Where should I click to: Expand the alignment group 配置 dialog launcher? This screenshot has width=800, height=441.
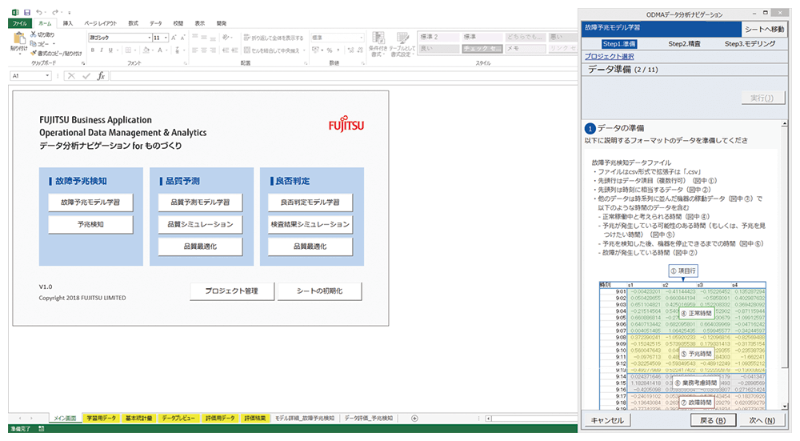(x=306, y=63)
